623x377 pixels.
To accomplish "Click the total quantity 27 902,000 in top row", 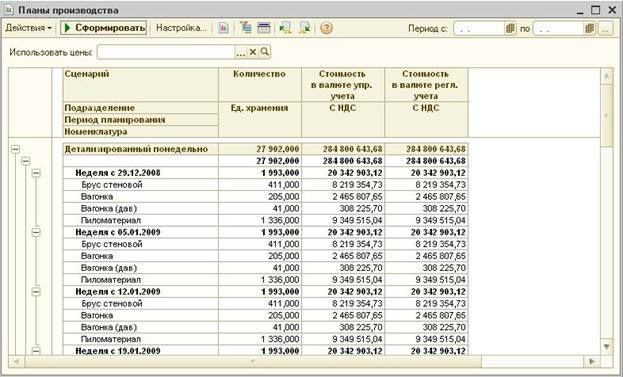I will pyautogui.click(x=277, y=149).
